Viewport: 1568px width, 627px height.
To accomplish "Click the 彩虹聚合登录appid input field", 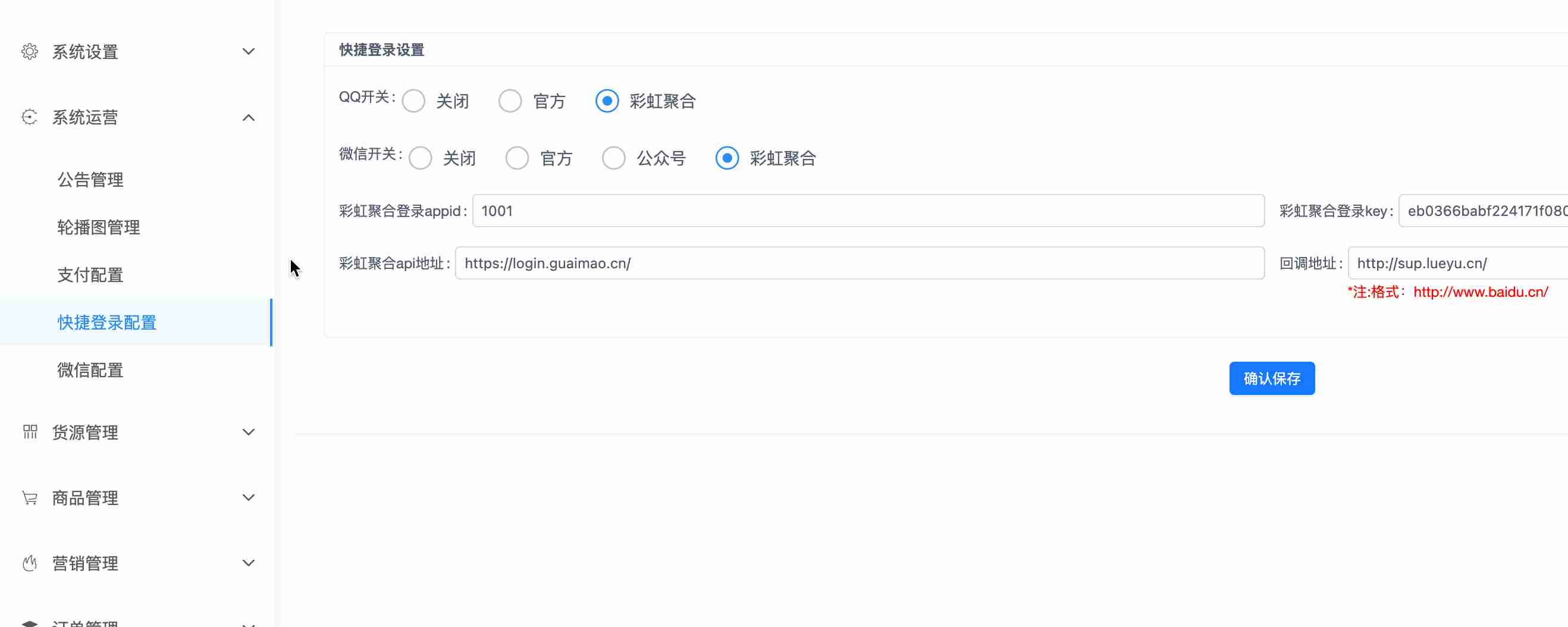I will tap(868, 211).
